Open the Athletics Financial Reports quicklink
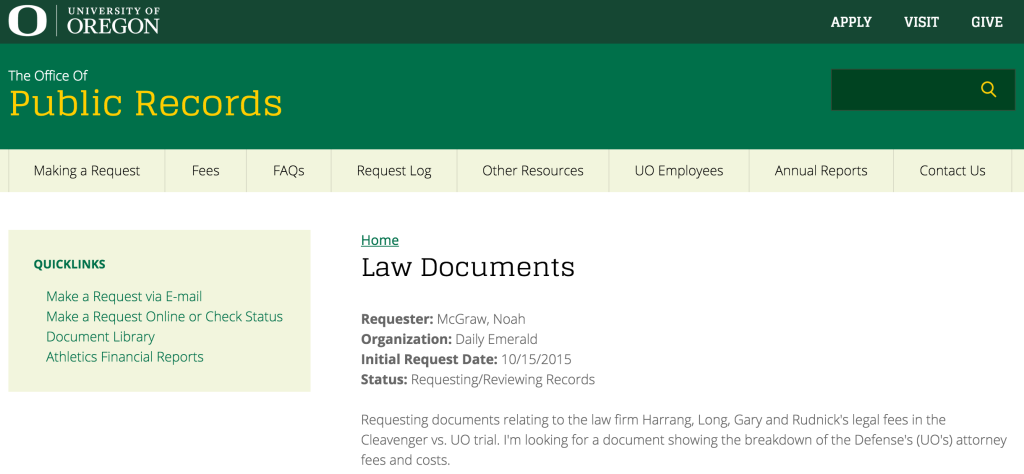This screenshot has width=1024, height=474. pos(125,357)
